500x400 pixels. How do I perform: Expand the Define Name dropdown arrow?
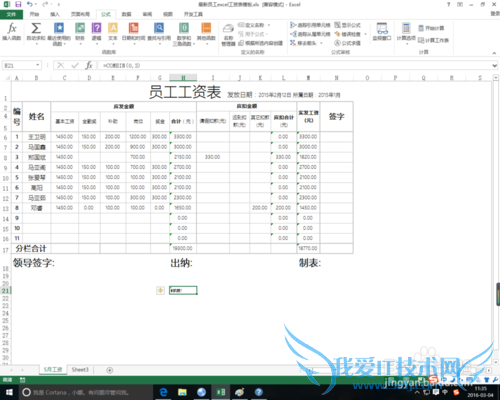tap(269, 25)
